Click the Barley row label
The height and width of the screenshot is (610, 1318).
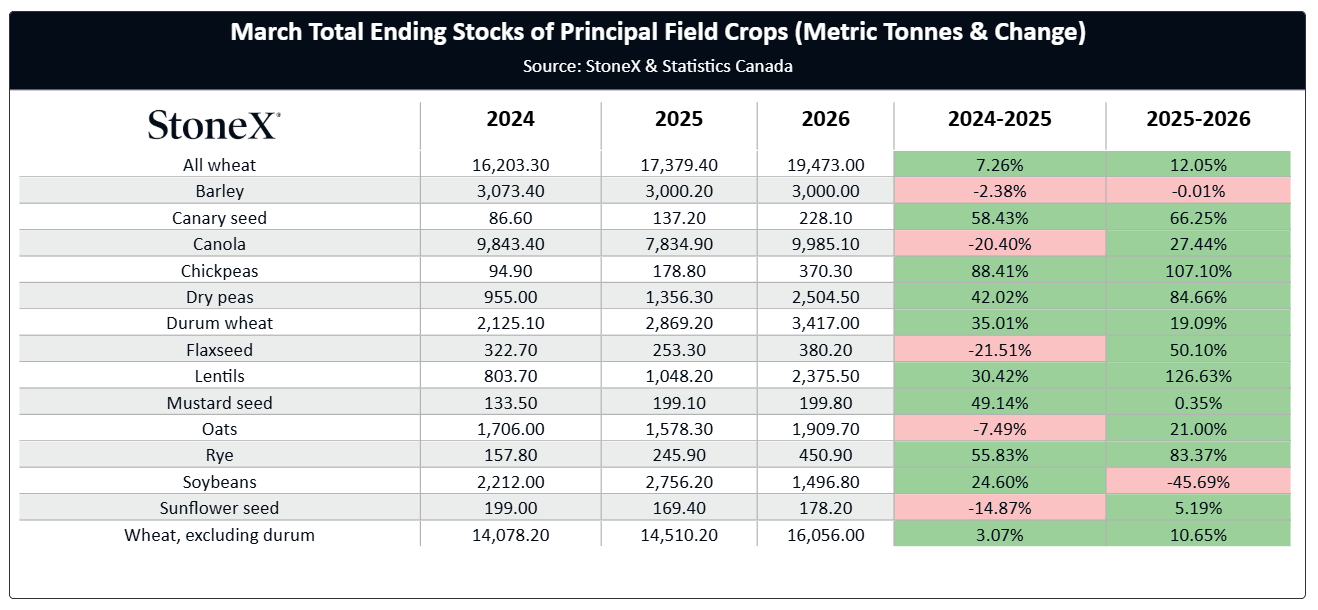pyautogui.click(x=219, y=191)
